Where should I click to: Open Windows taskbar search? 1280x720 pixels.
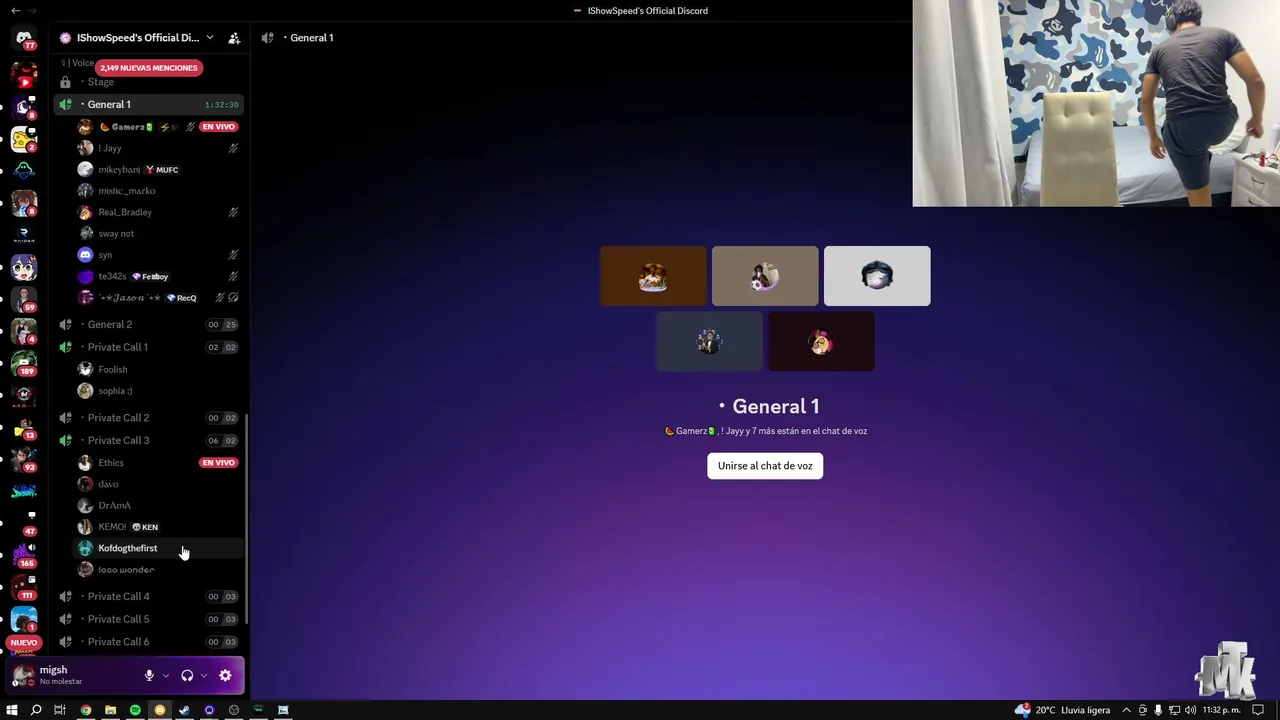tap(36, 710)
